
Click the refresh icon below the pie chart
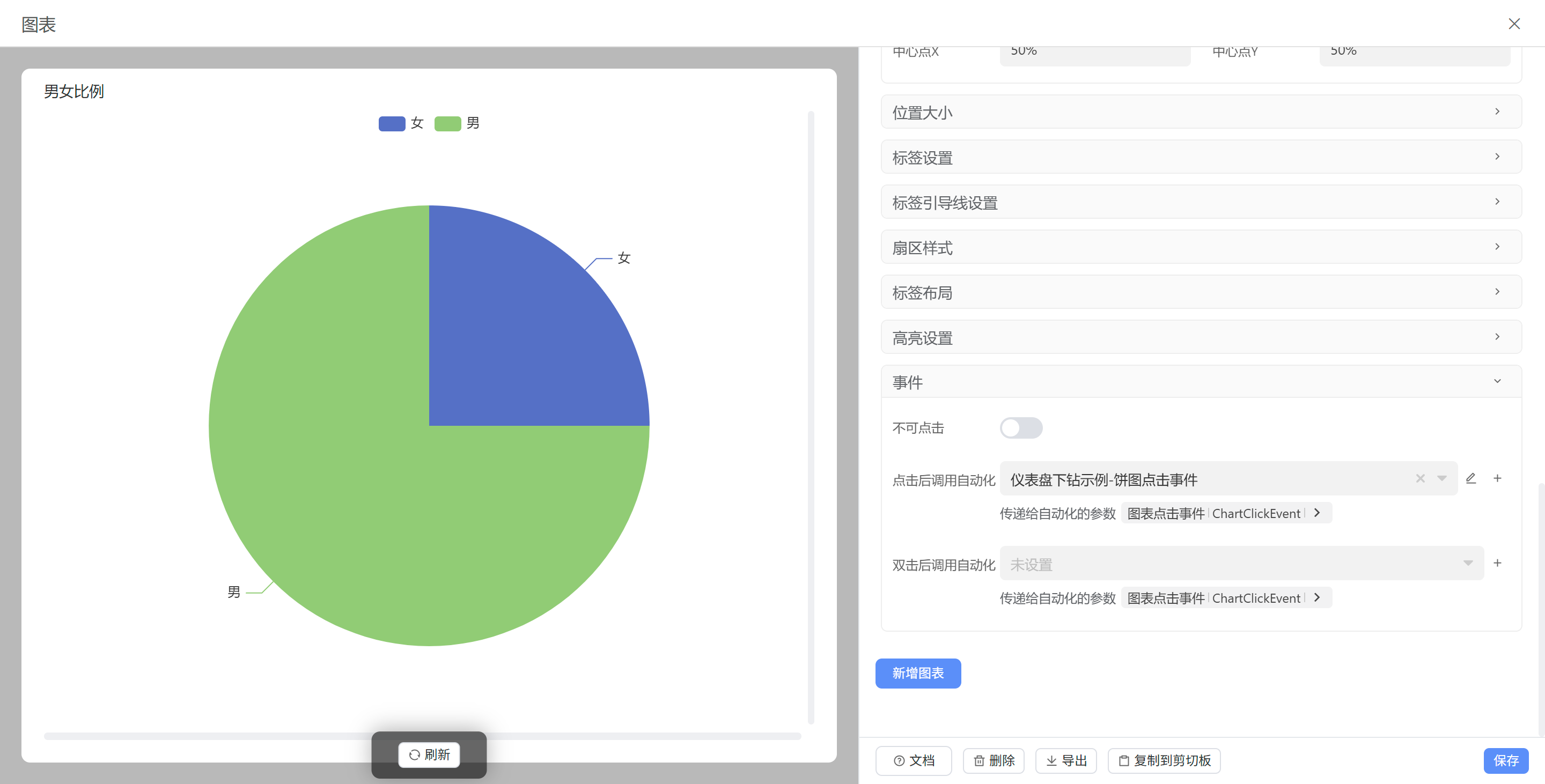(x=415, y=755)
